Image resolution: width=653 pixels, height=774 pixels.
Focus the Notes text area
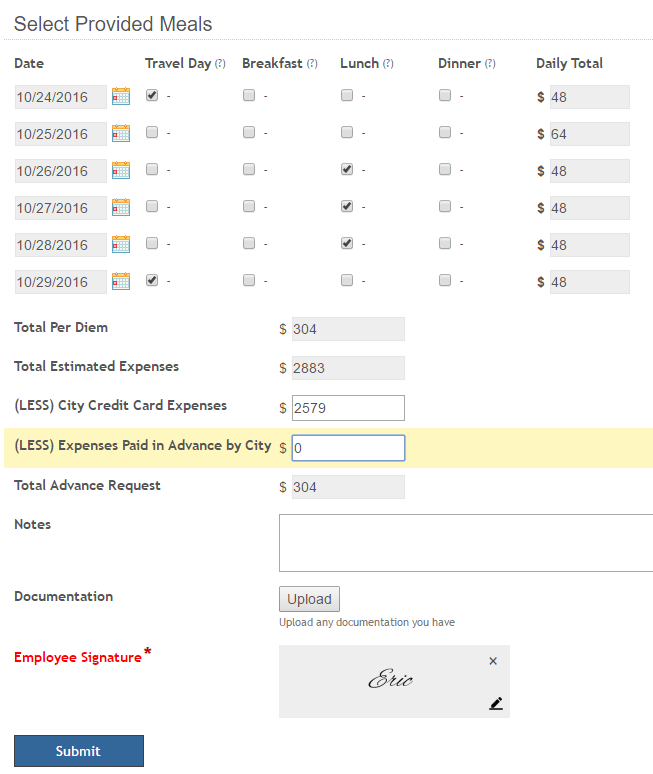tap(465, 543)
